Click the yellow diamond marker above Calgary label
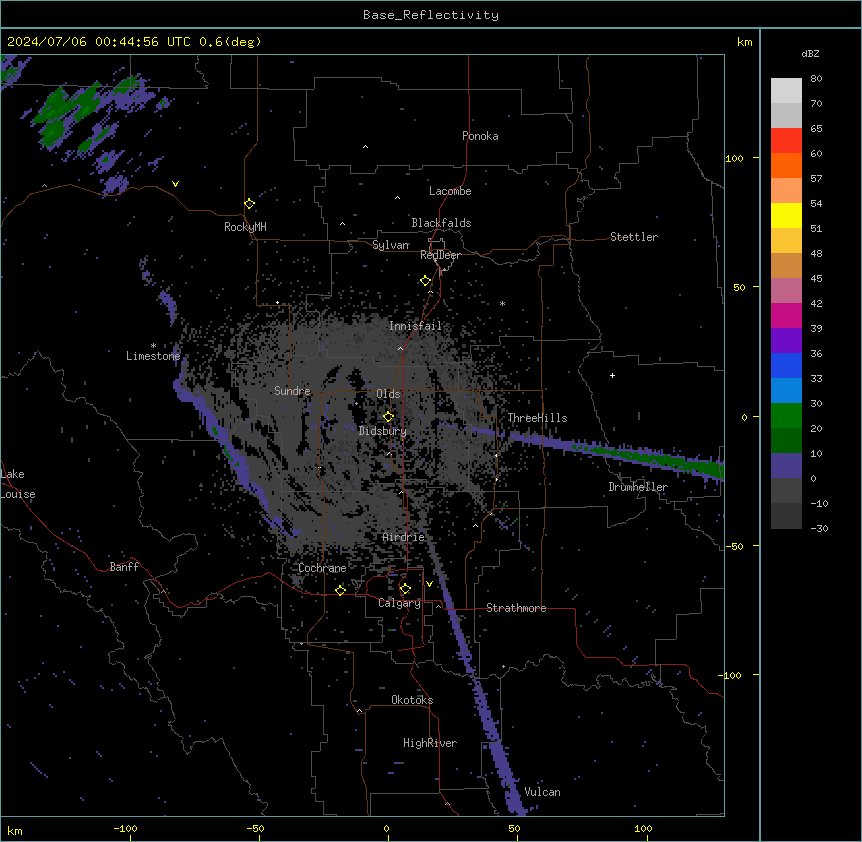 [x=405, y=589]
